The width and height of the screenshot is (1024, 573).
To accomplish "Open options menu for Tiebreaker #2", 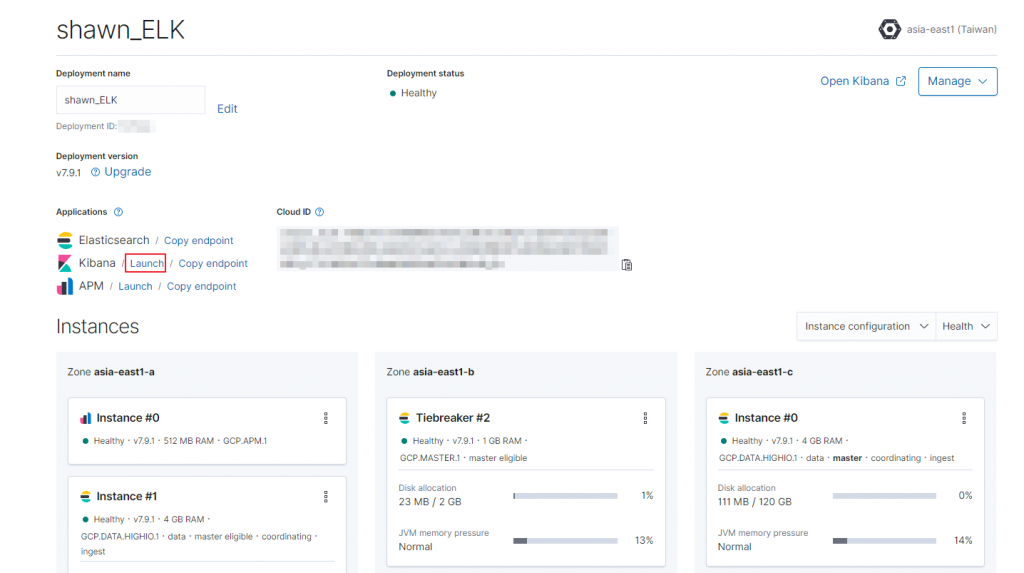I will (x=645, y=418).
